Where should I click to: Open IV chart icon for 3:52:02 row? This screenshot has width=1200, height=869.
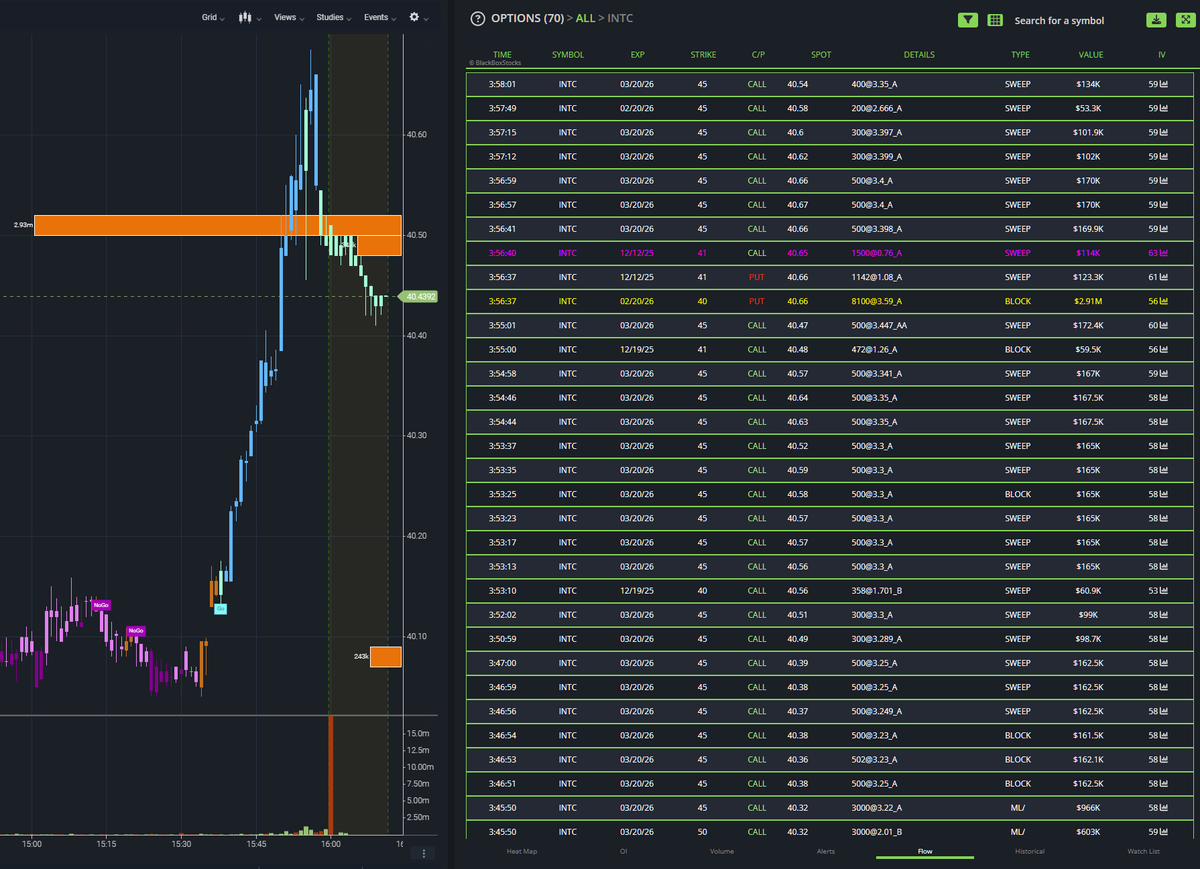pyautogui.click(x=1164, y=615)
